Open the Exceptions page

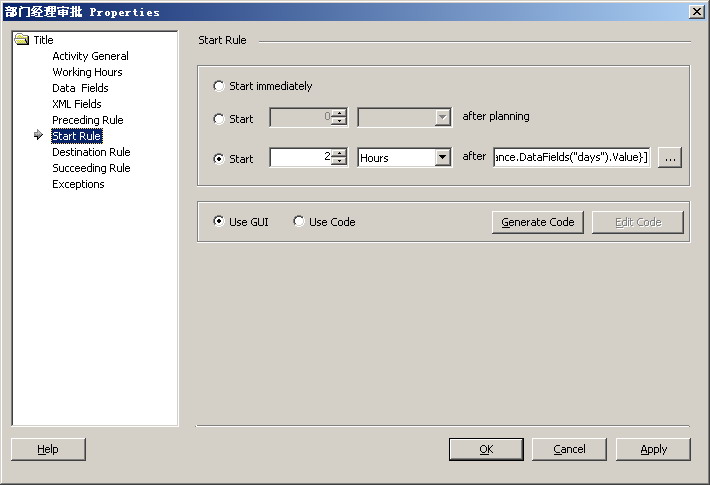coord(78,184)
